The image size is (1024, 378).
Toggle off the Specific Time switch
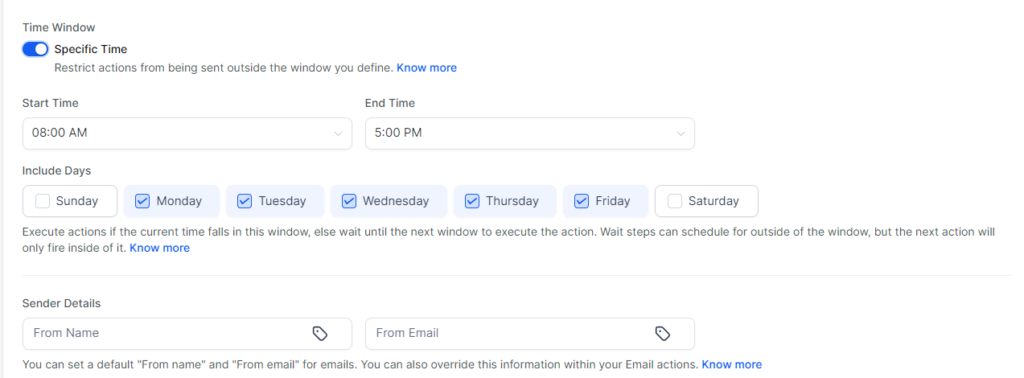click(x=35, y=49)
